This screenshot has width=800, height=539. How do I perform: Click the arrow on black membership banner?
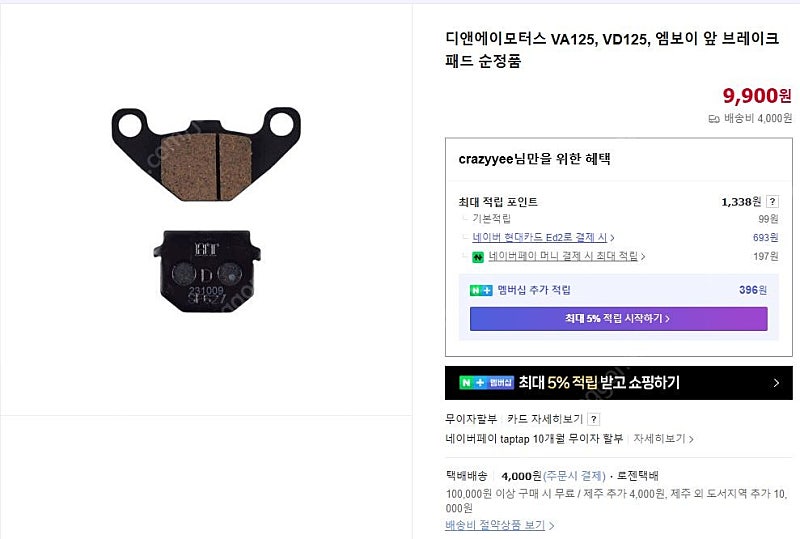point(776,383)
